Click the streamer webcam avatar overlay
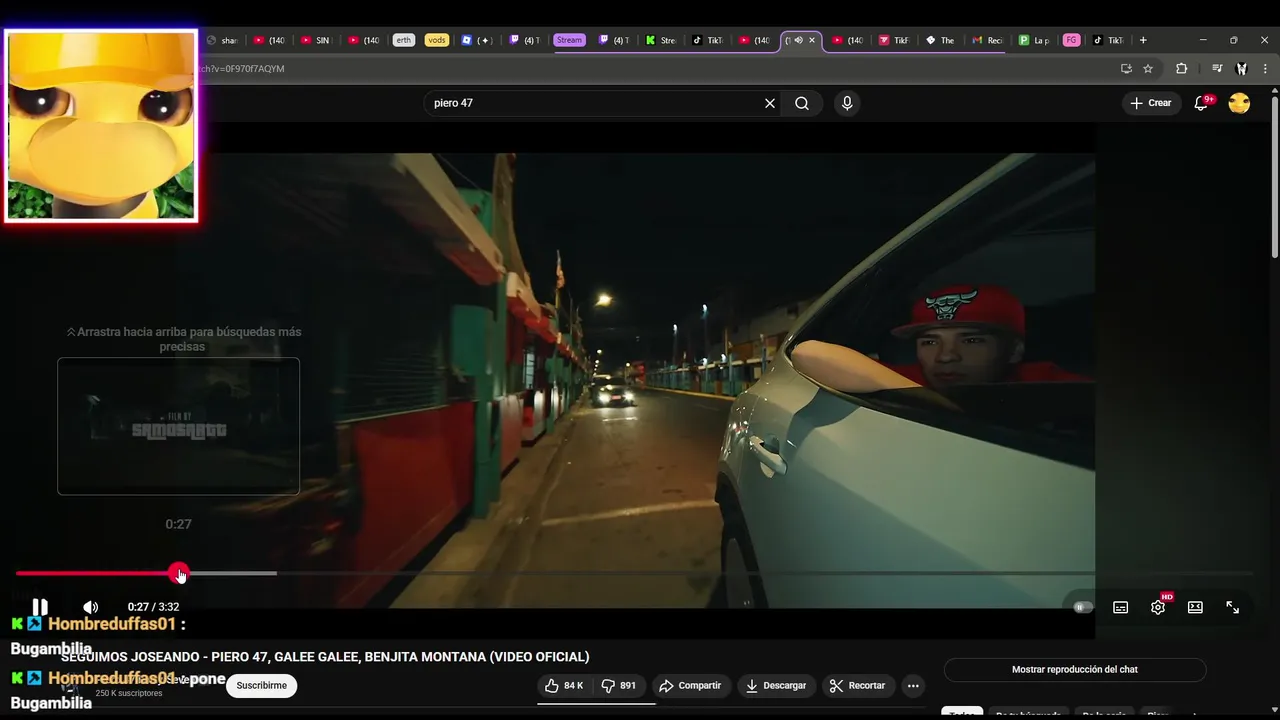The height and width of the screenshot is (720, 1280). [x=101, y=125]
